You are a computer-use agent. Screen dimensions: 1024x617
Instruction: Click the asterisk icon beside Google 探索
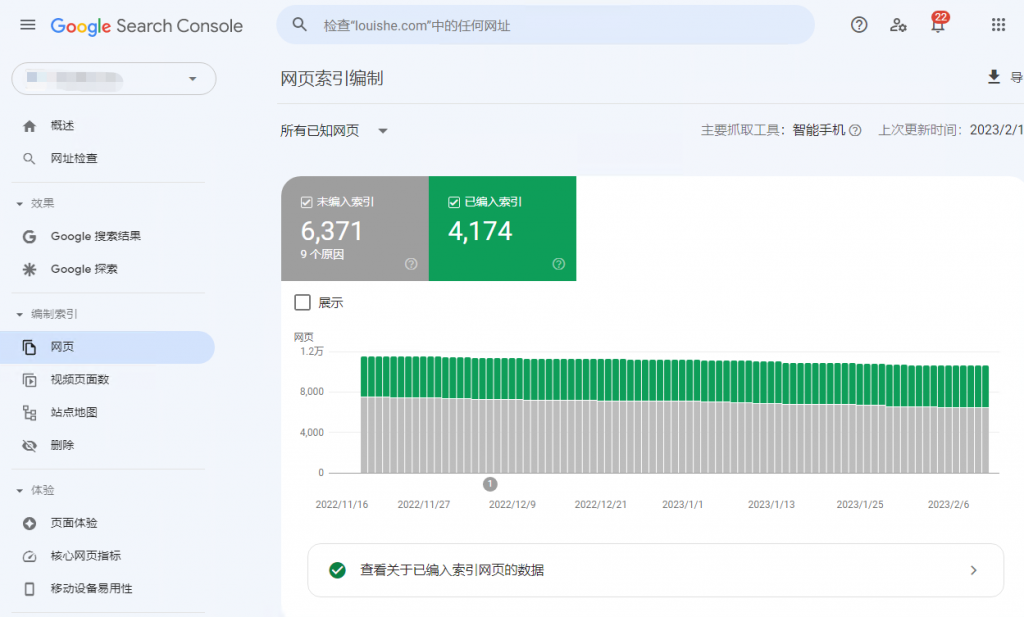tap(29, 269)
